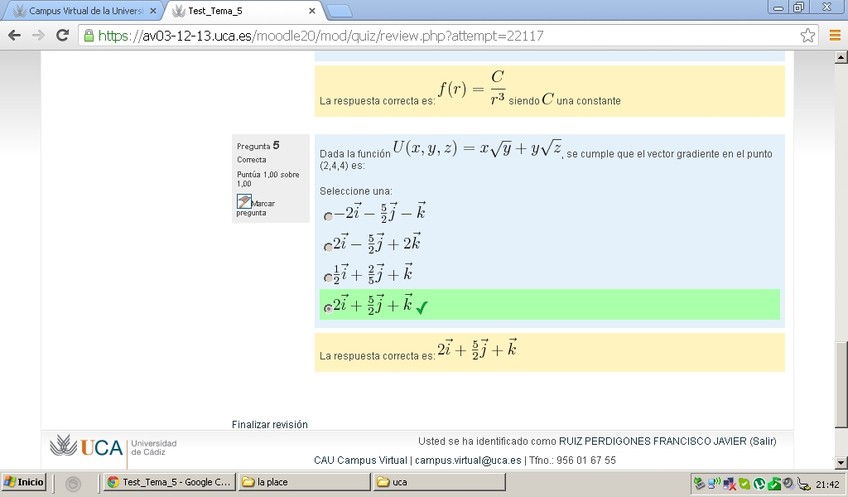Click the vertical scrollbar thumb
The height and width of the screenshot is (497, 848).
tap(841, 384)
